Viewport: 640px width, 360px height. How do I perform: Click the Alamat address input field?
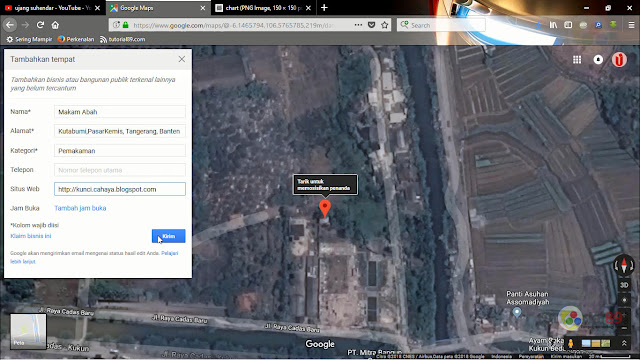pos(120,131)
